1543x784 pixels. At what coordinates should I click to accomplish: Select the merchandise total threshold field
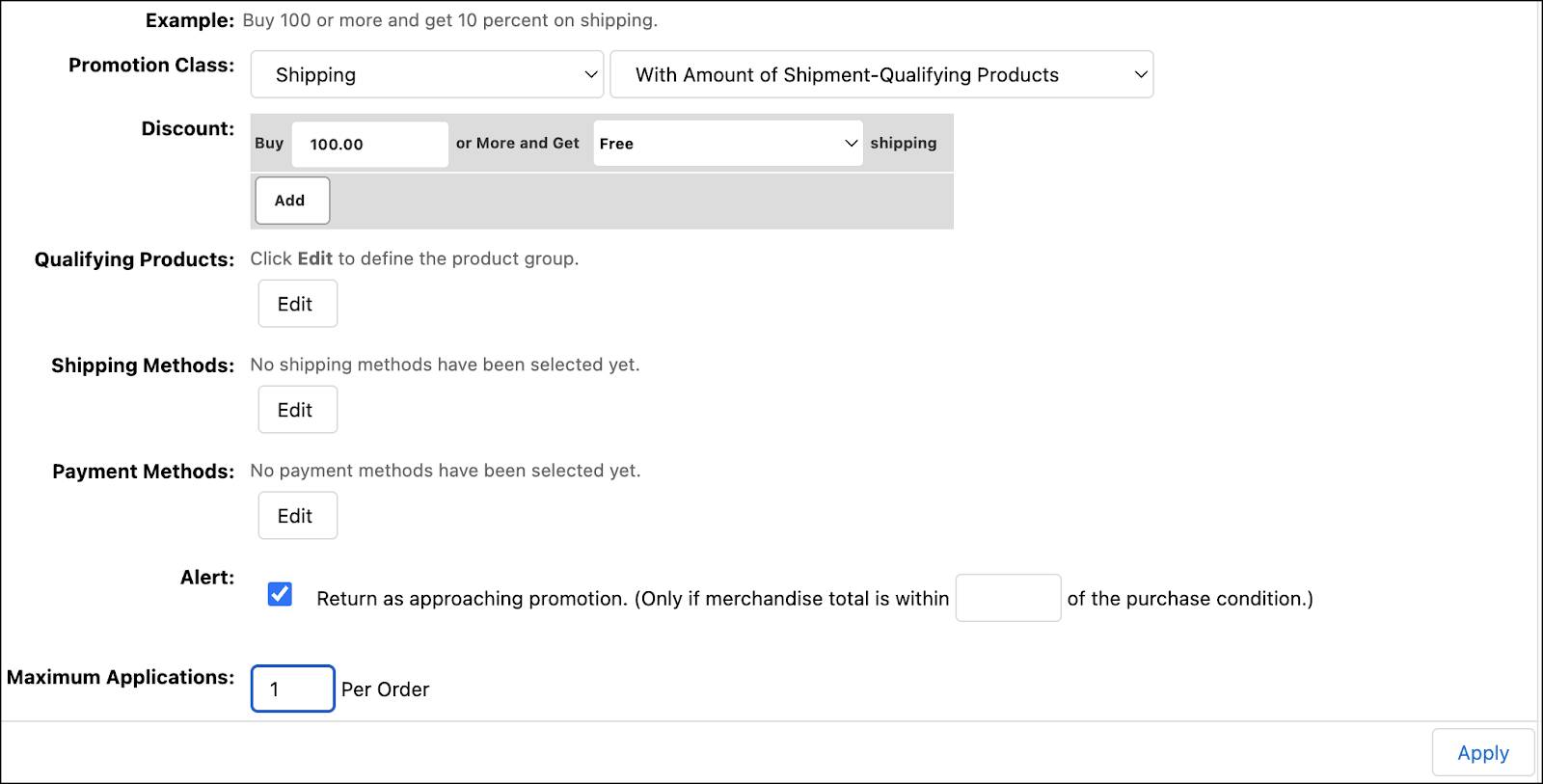click(1008, 598)
